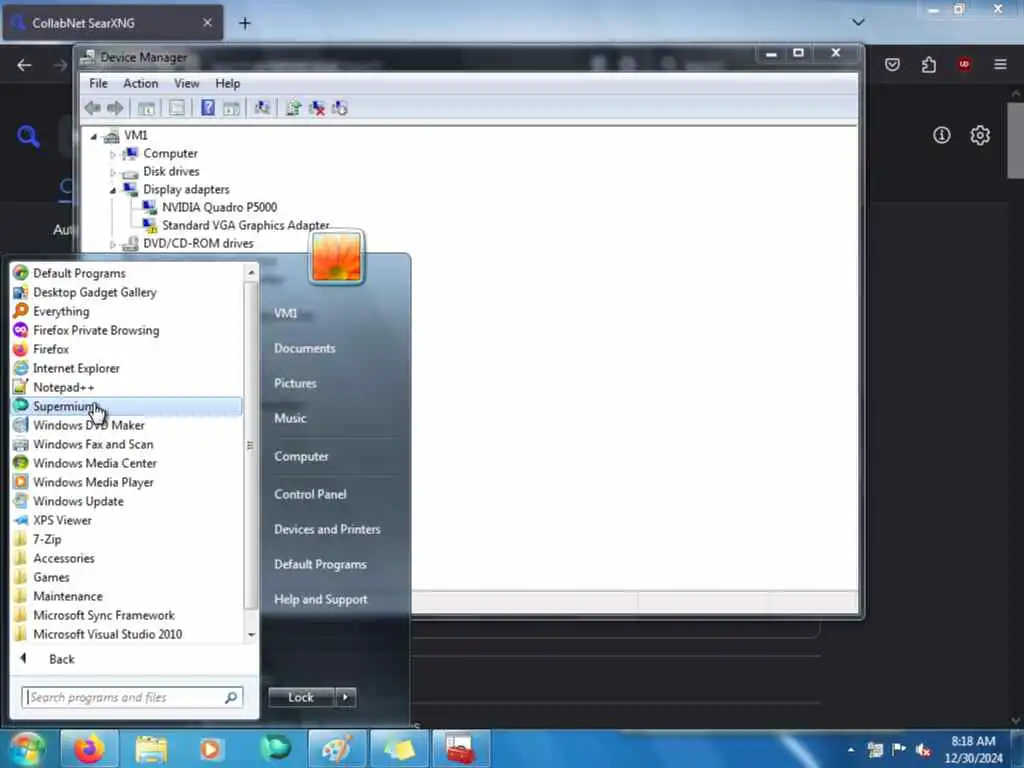
Task: Open the File menu in Device Manager
Action: pyautogui.click(x=99, y=83)
